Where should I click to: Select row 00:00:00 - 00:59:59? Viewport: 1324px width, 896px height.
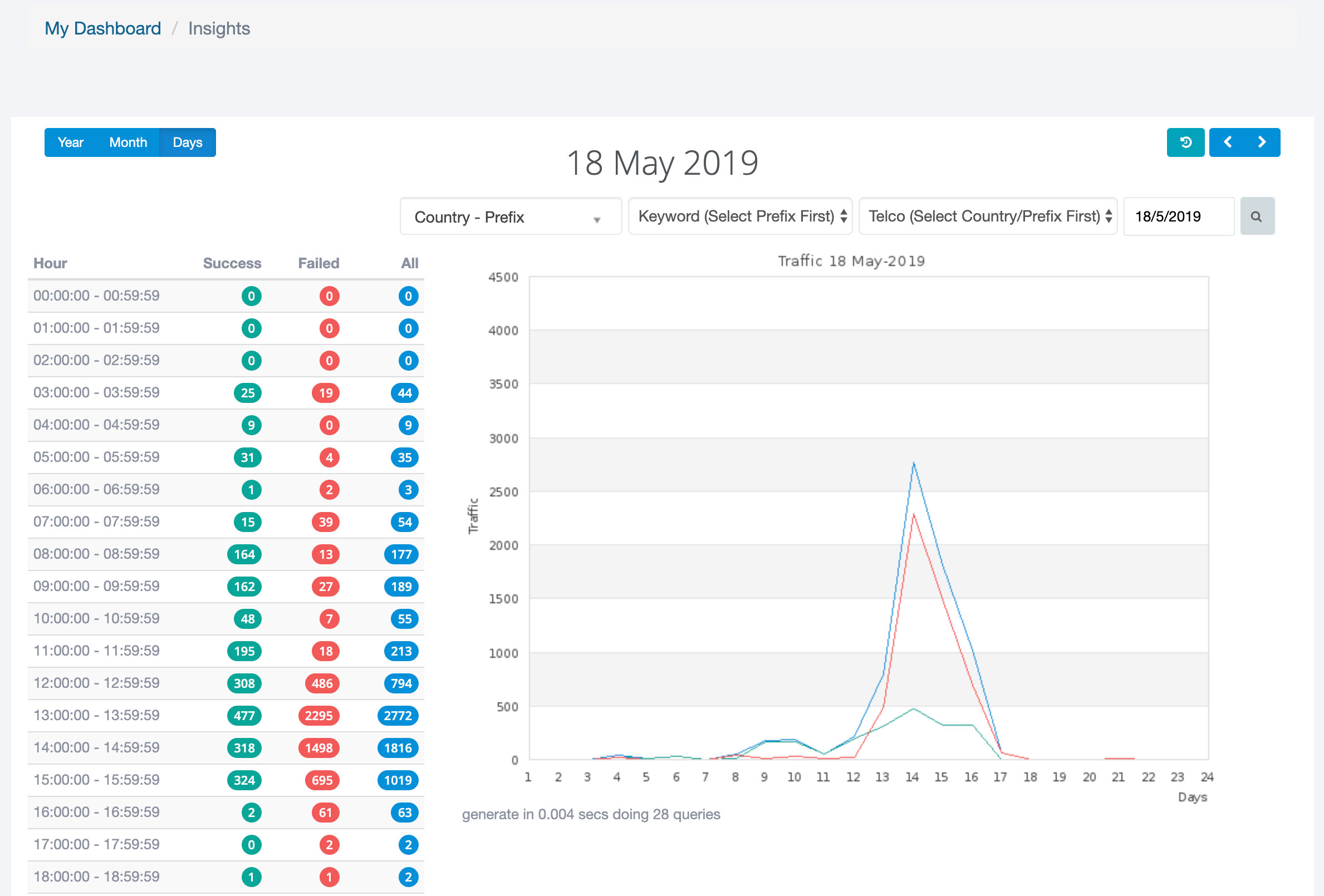pyautogui.click(x=225, y=296)
